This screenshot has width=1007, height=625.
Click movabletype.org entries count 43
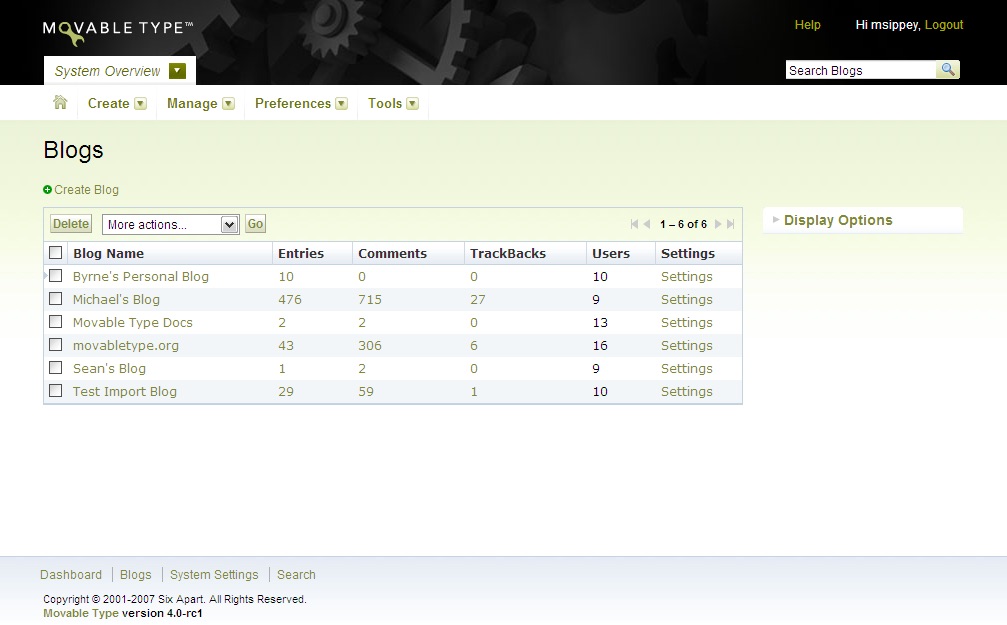pos(286,346)
